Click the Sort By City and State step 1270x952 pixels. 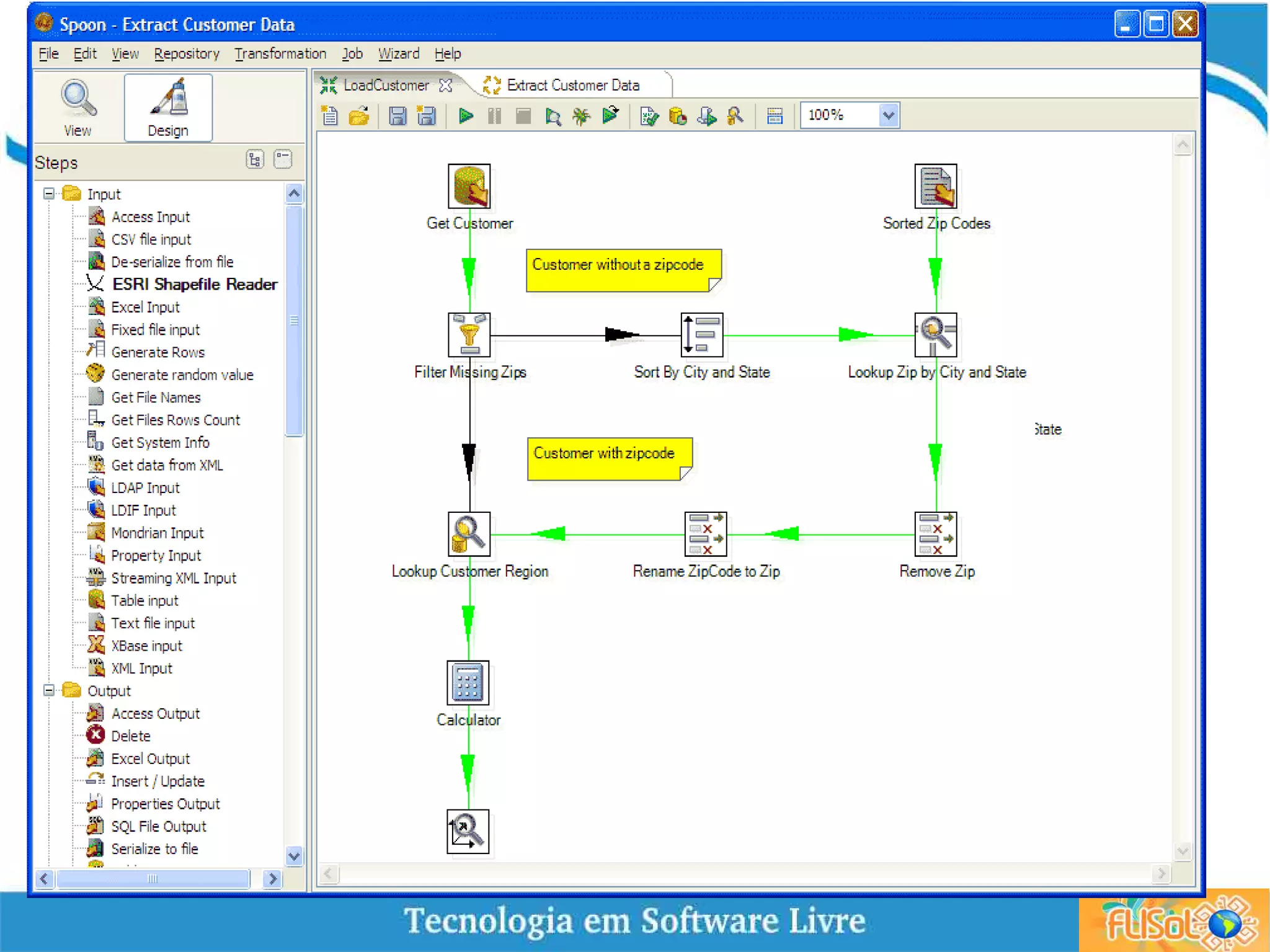pos(701,335)
